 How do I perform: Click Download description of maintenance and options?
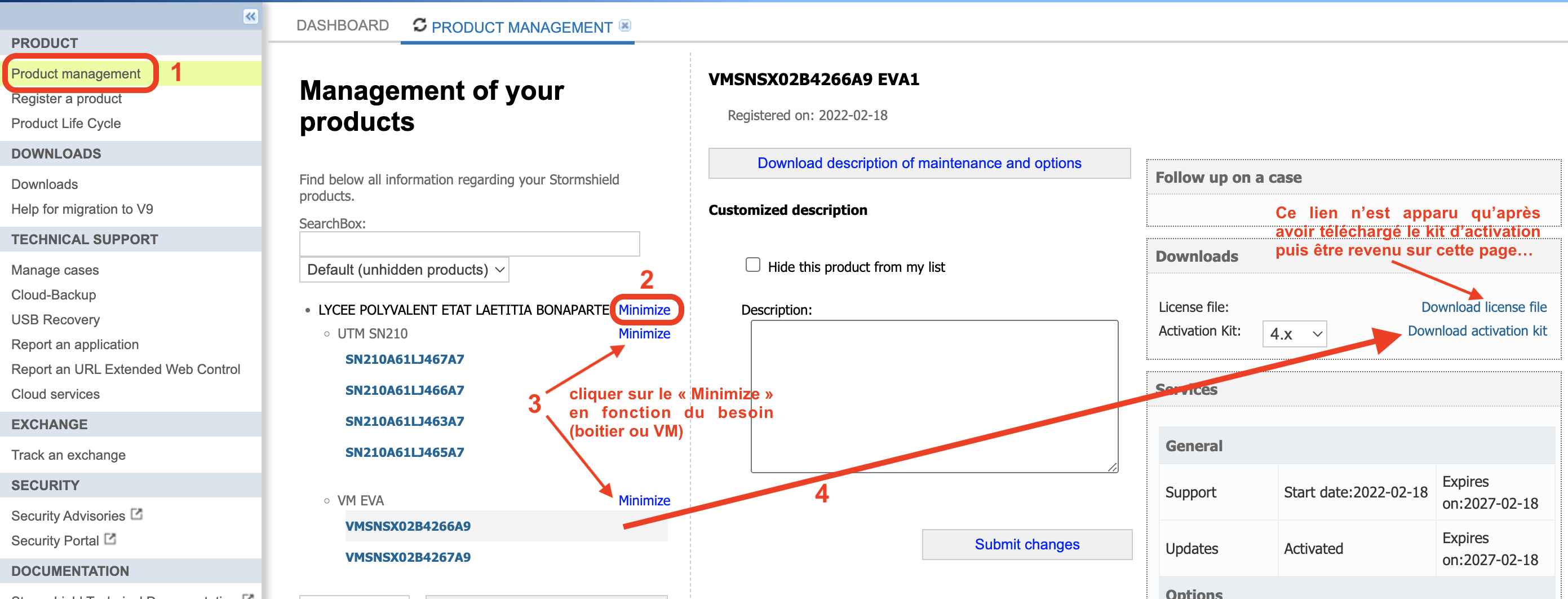[x=919, y=164]
